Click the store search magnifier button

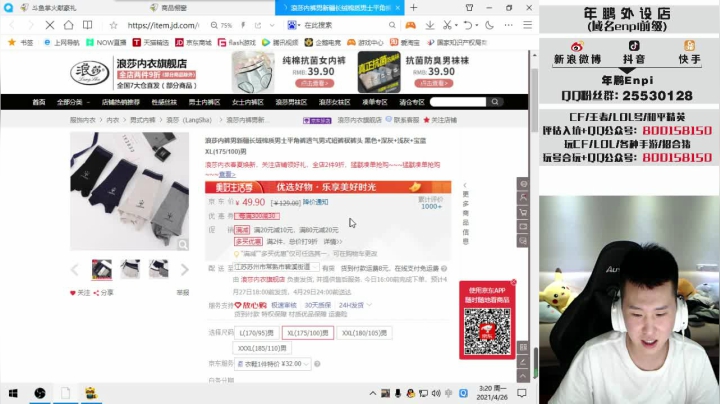pos(495,102)
